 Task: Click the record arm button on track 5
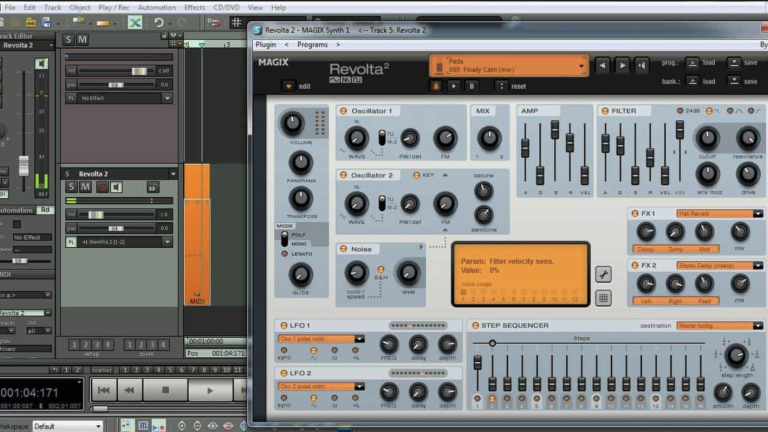coord(102,187)
